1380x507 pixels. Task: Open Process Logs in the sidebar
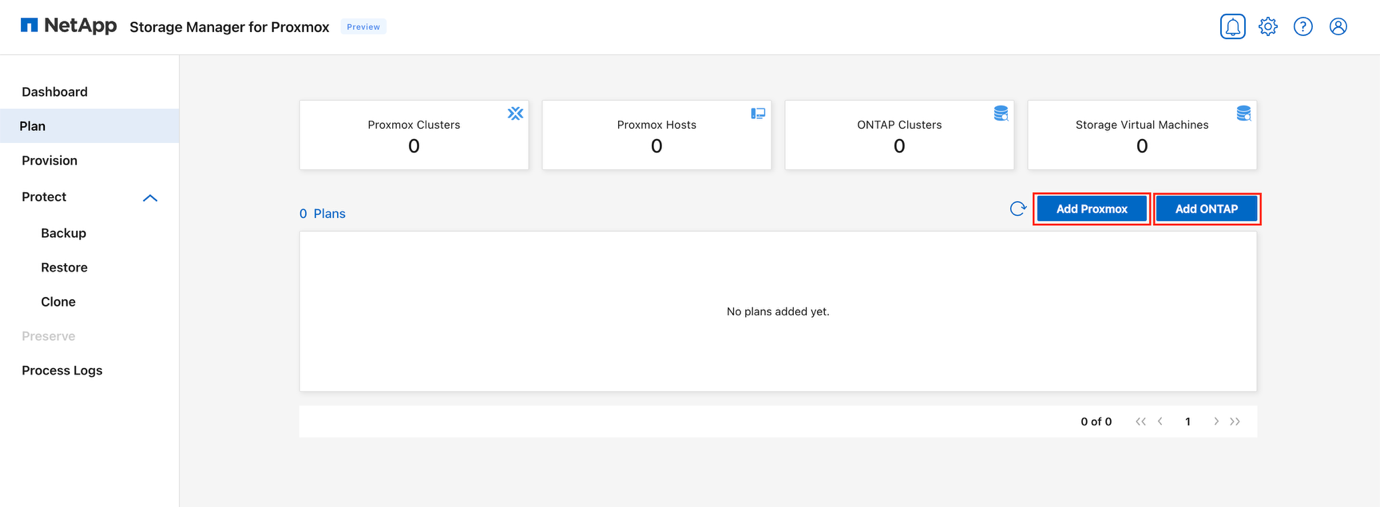[x=62, y=371]
